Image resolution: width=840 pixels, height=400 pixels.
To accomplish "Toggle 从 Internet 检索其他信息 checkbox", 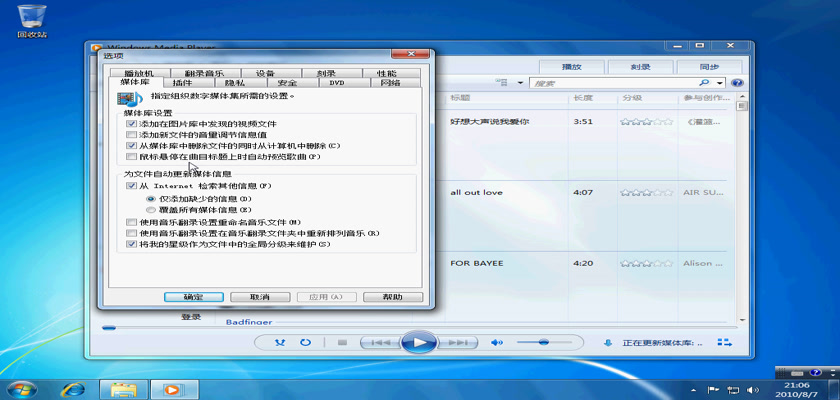I will (132, 187).
